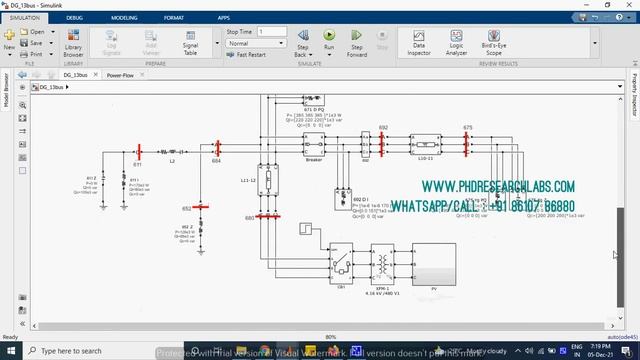The image size is (640, 360).
Task: Close the Power-Flow tab
Action: [142, 75]
